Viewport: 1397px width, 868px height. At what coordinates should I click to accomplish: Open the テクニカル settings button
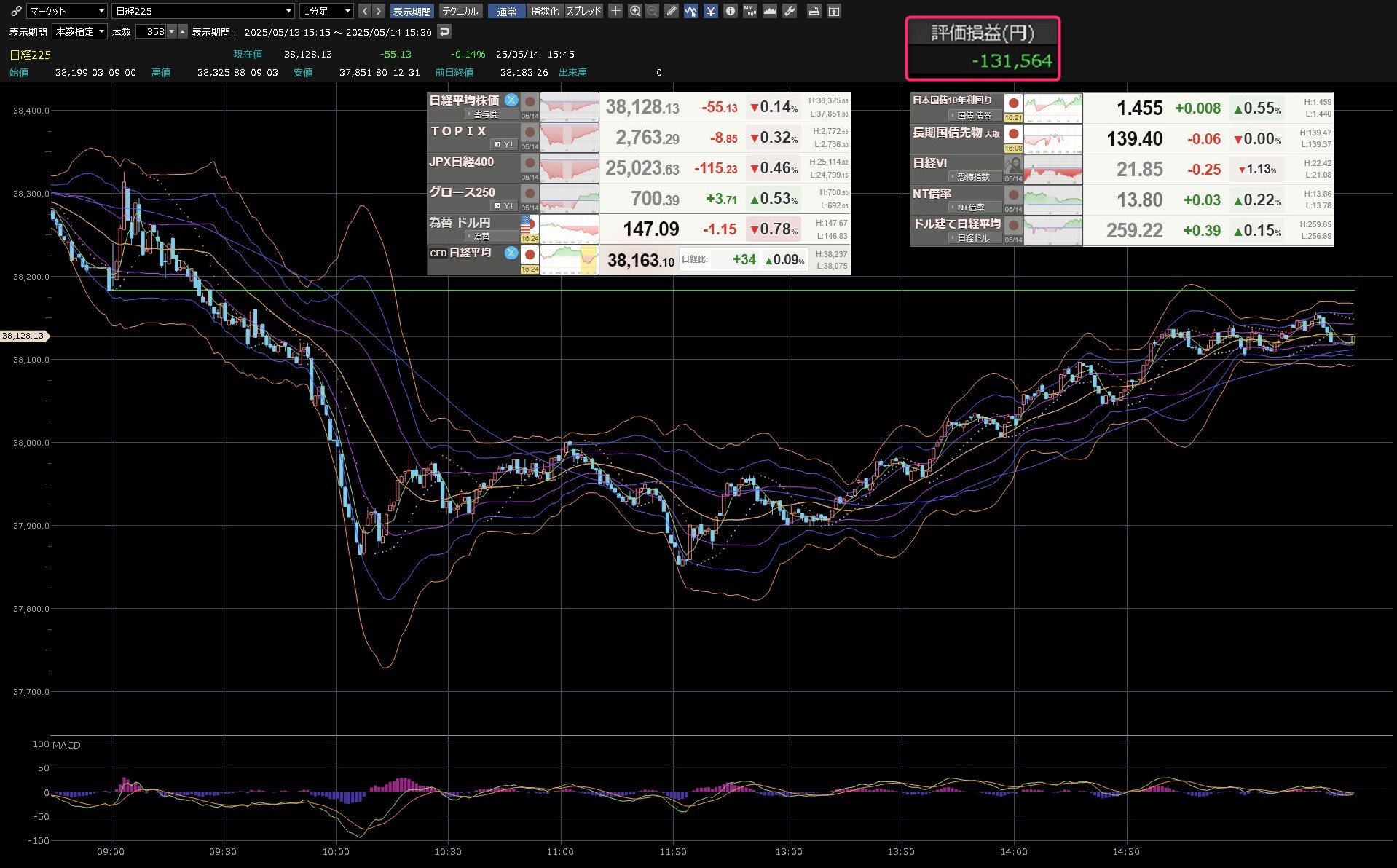(x=460, y=11)
